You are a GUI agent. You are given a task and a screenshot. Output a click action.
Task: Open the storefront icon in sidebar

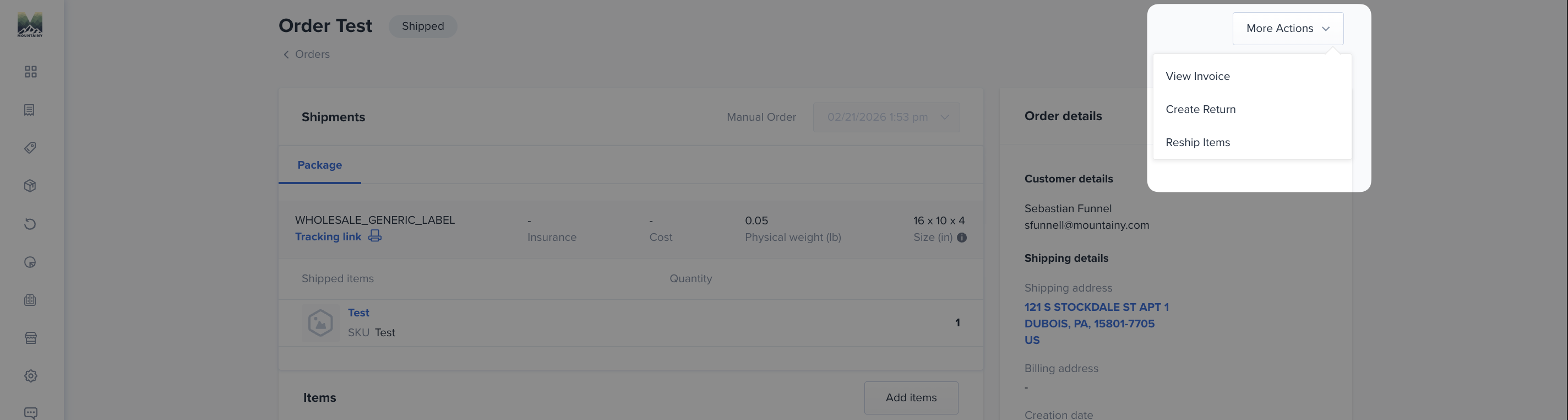(30, 338)
